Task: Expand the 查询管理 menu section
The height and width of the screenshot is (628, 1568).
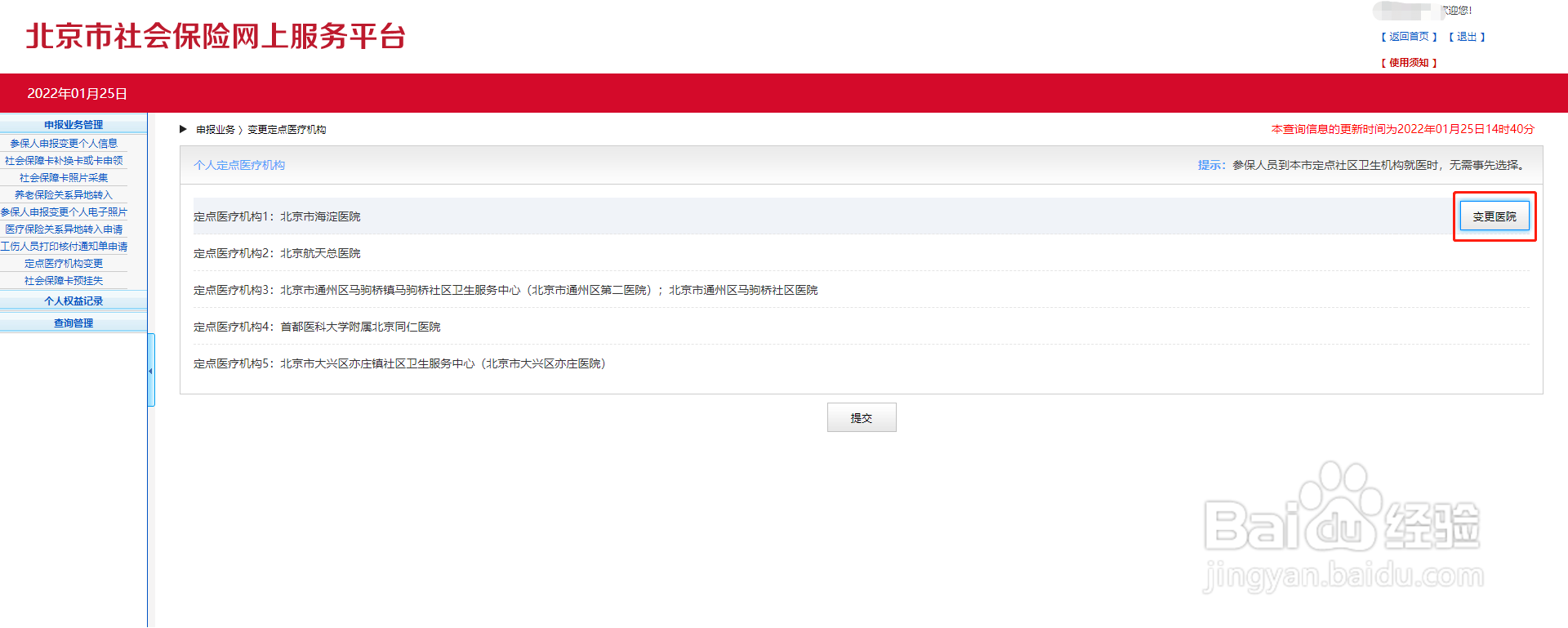Action: click(x=73, y=323)
